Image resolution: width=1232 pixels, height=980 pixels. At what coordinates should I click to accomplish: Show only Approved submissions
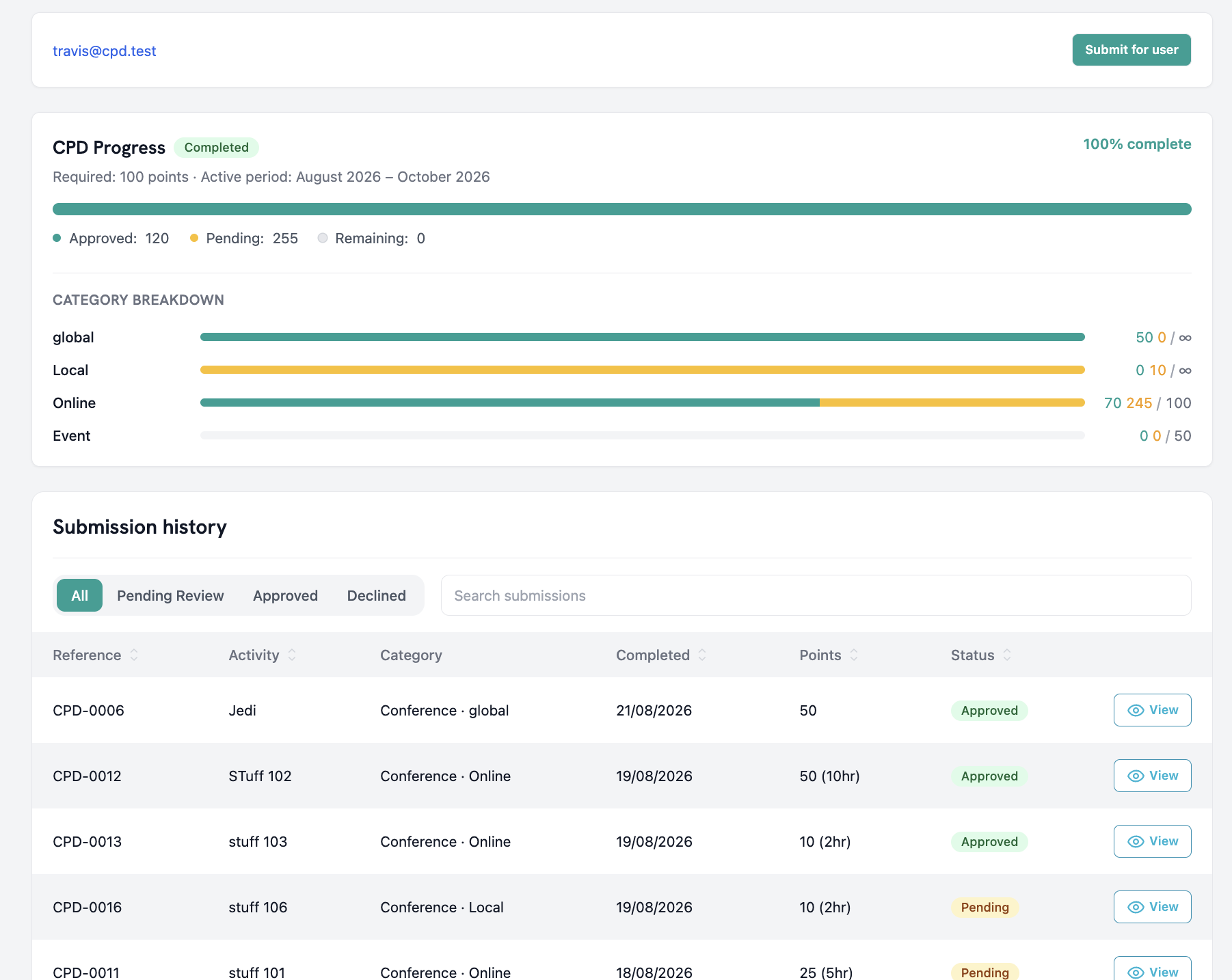click(285, 595)
